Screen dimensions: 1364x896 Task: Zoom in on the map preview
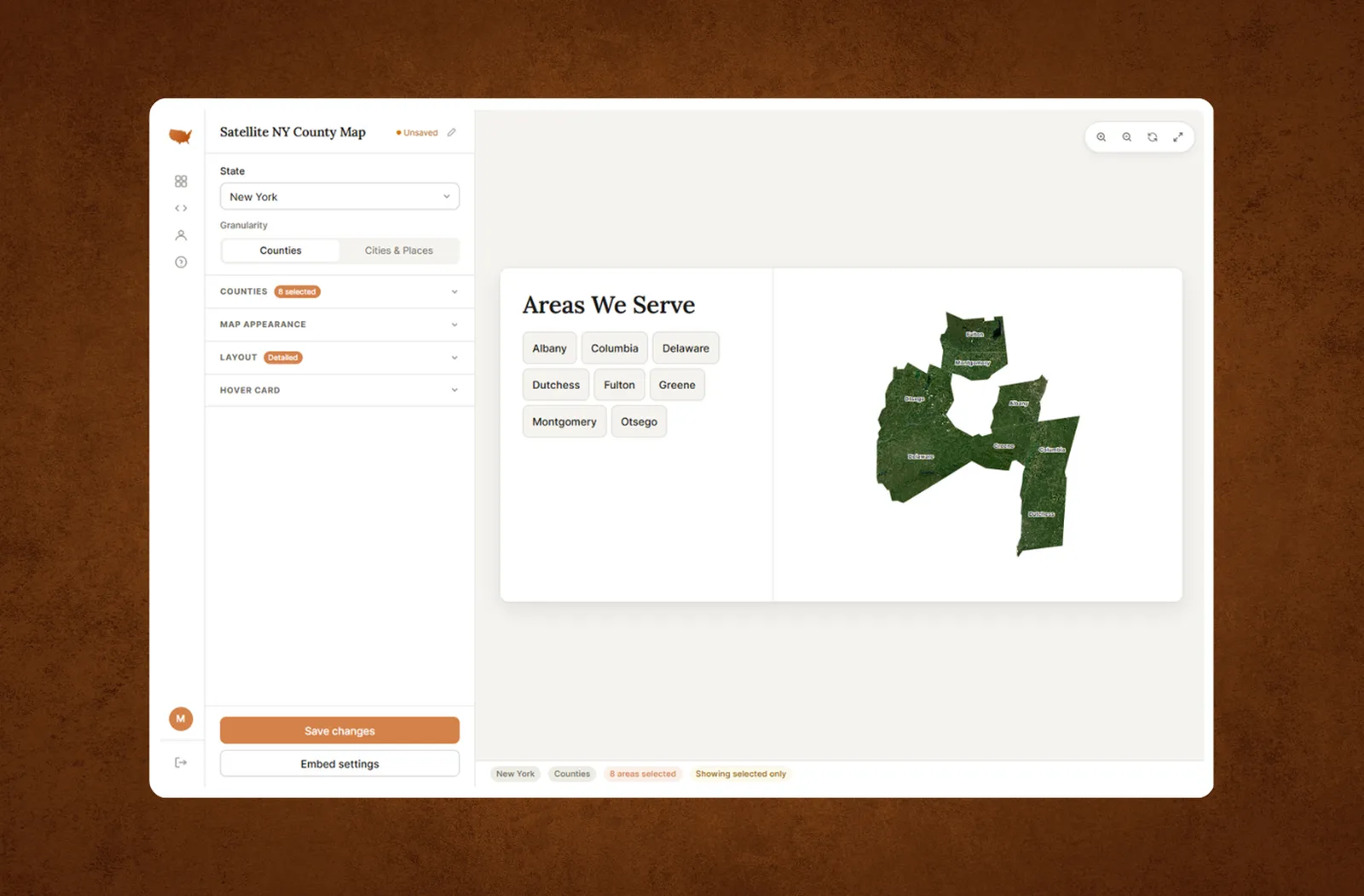click(1101, 137)
